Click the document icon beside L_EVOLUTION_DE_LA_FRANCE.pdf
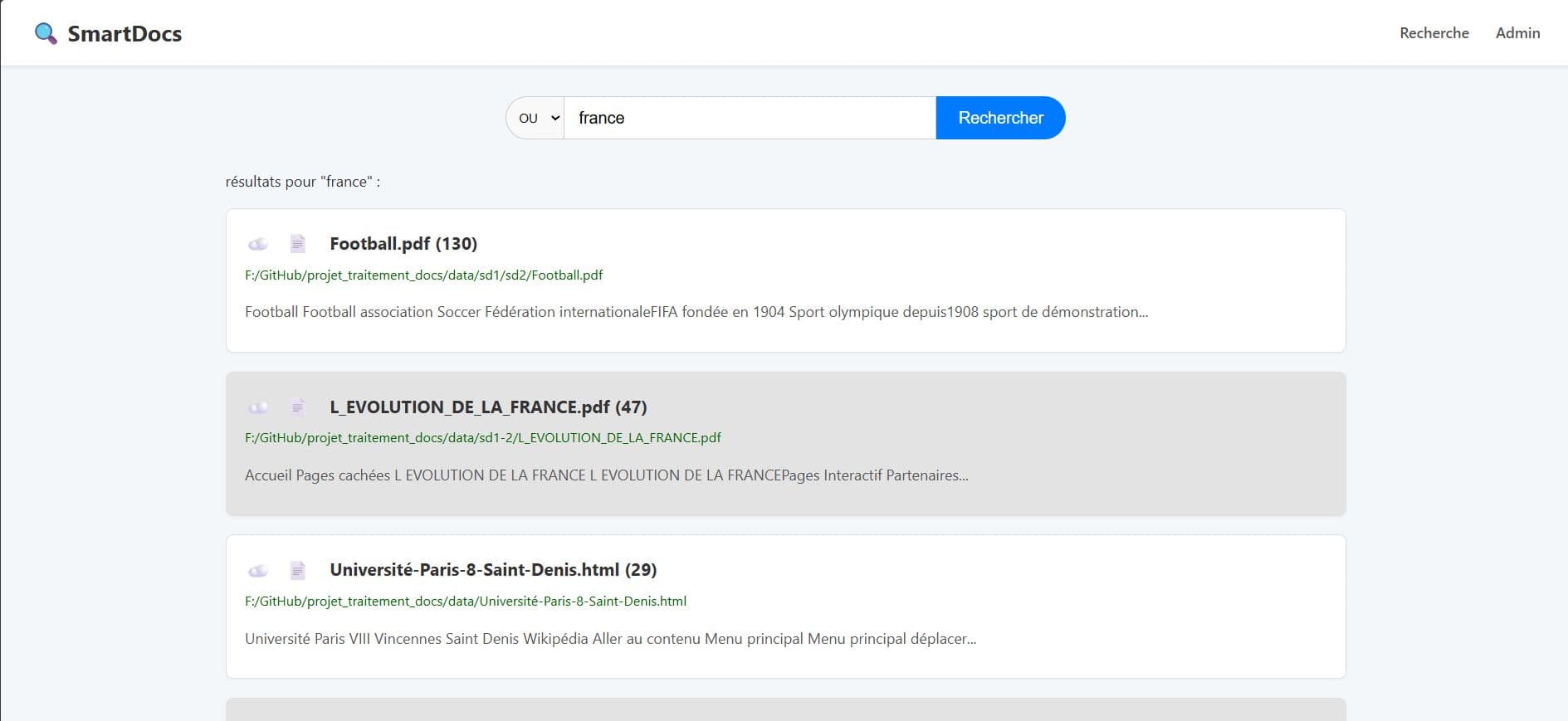1568x721 pixels. coord(298,407)
